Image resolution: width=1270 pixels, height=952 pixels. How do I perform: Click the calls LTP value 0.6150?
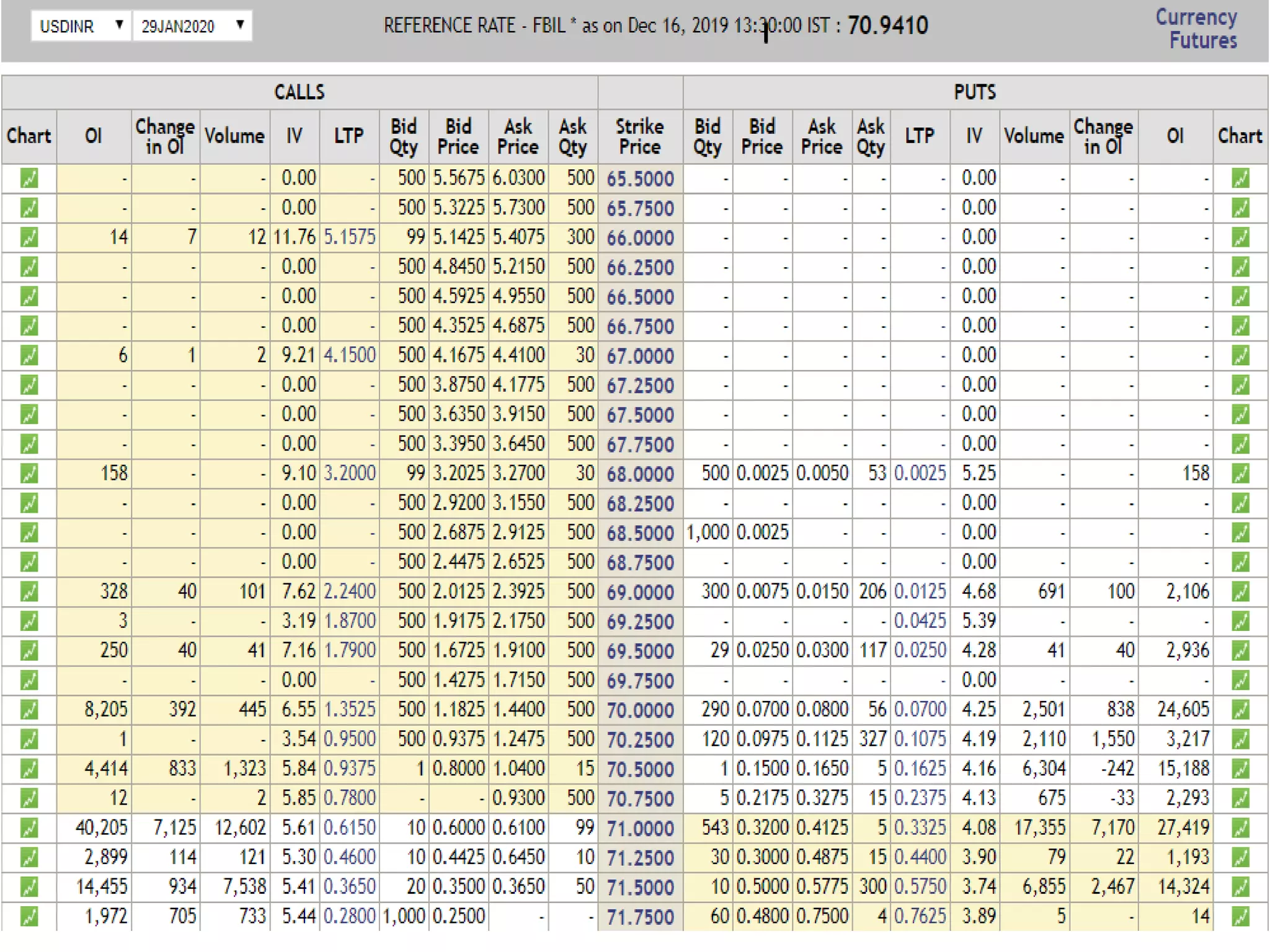click(350, 828)
